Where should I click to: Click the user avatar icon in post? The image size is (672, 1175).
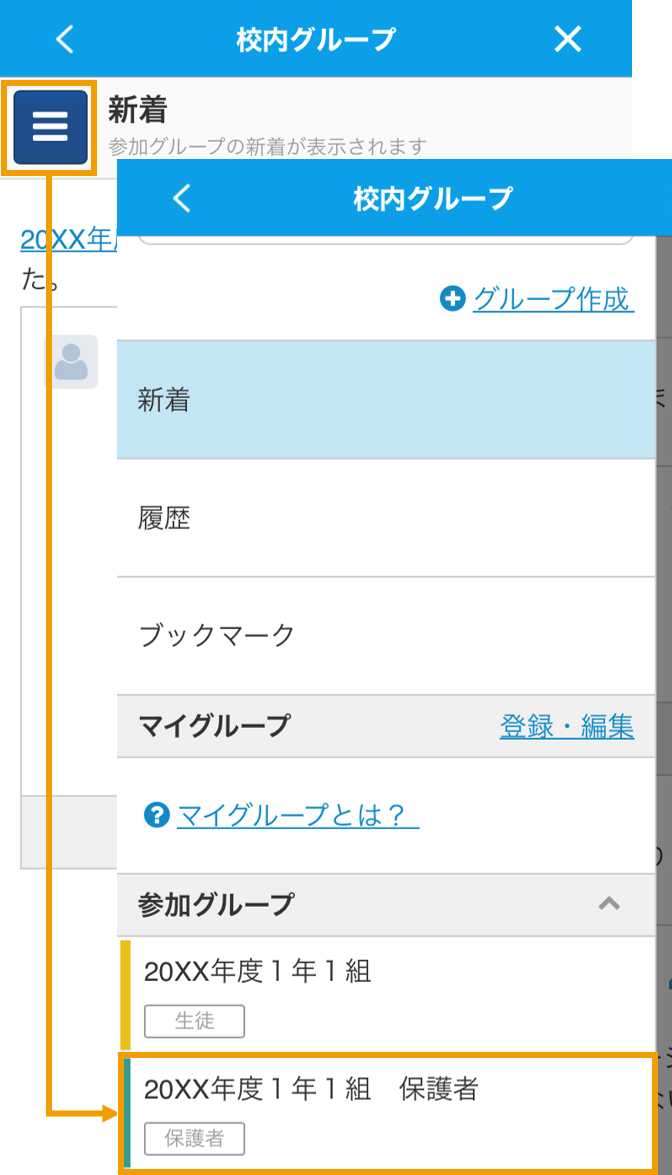tap(71, 361)
